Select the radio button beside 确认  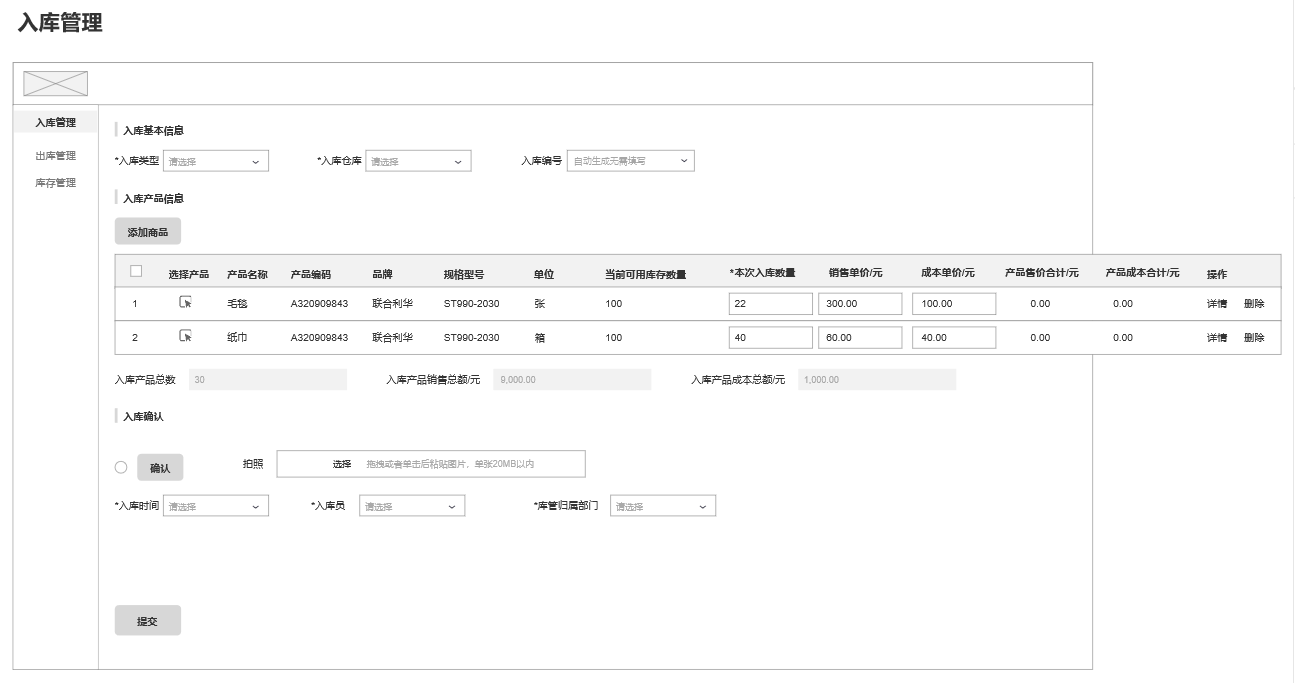(121, 467)
